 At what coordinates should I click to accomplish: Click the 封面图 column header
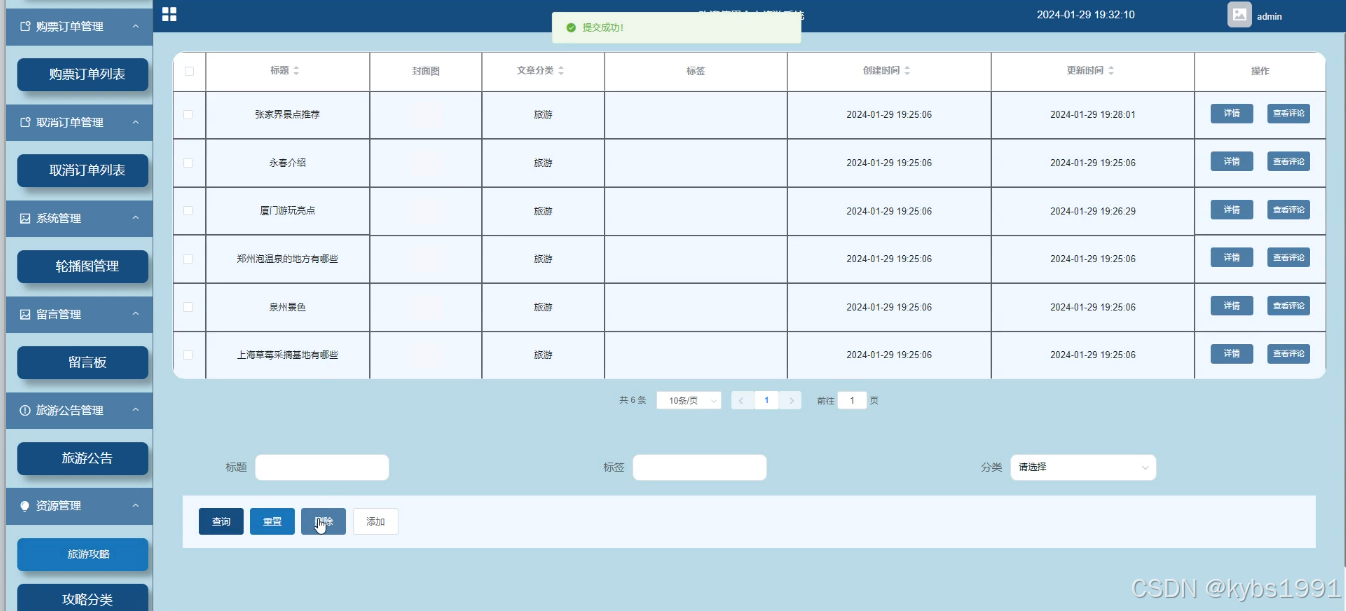(x=426, y=71)
